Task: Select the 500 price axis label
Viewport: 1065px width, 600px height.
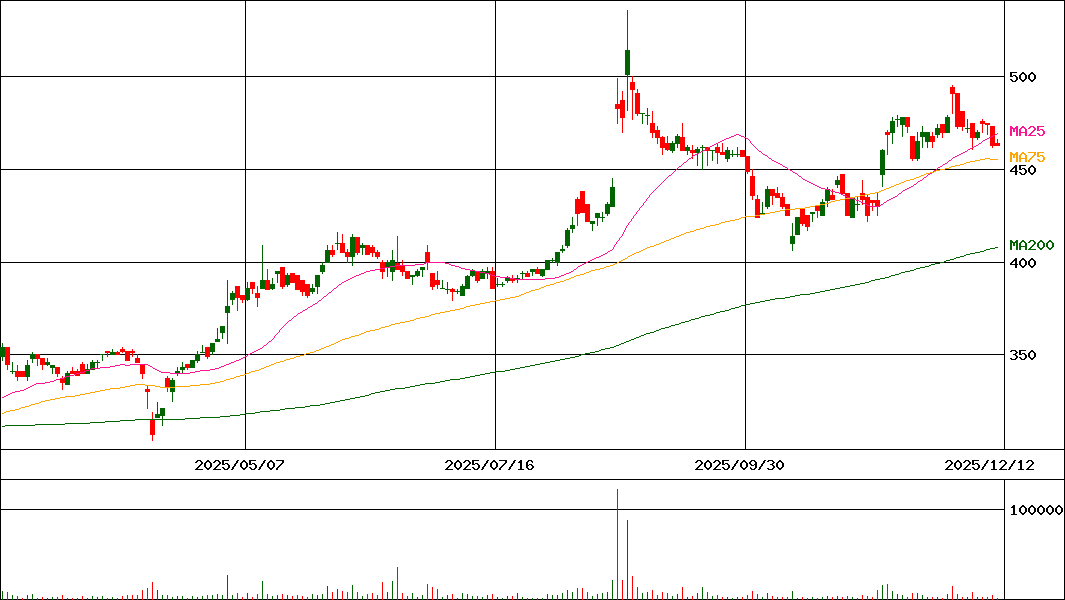Action: [x=1023, y=77]
